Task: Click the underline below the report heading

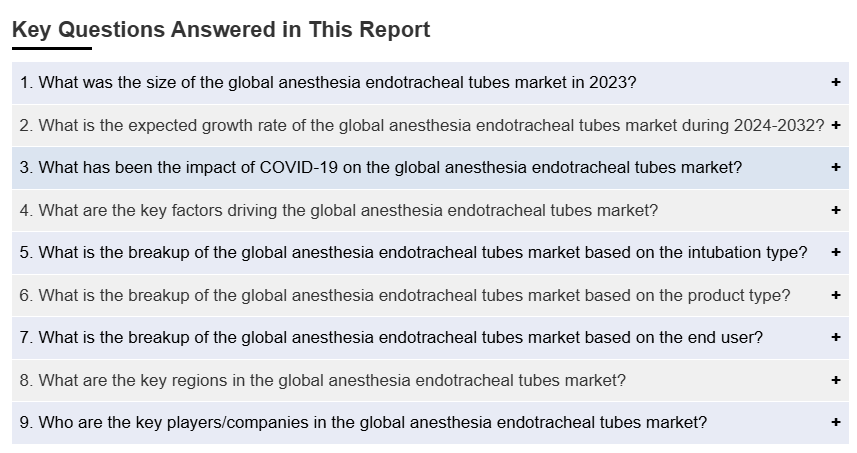Action: coord(52,48)
